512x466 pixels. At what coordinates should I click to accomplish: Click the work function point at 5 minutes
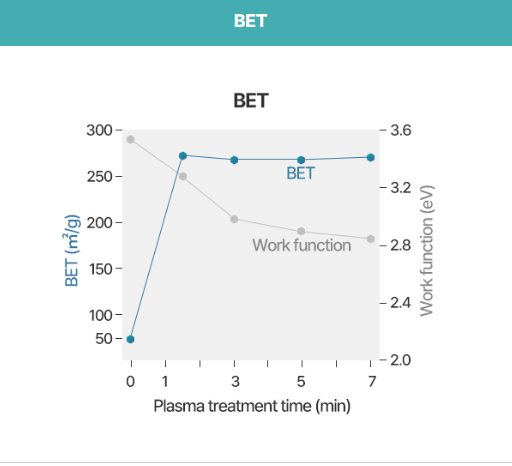point(301,231)
